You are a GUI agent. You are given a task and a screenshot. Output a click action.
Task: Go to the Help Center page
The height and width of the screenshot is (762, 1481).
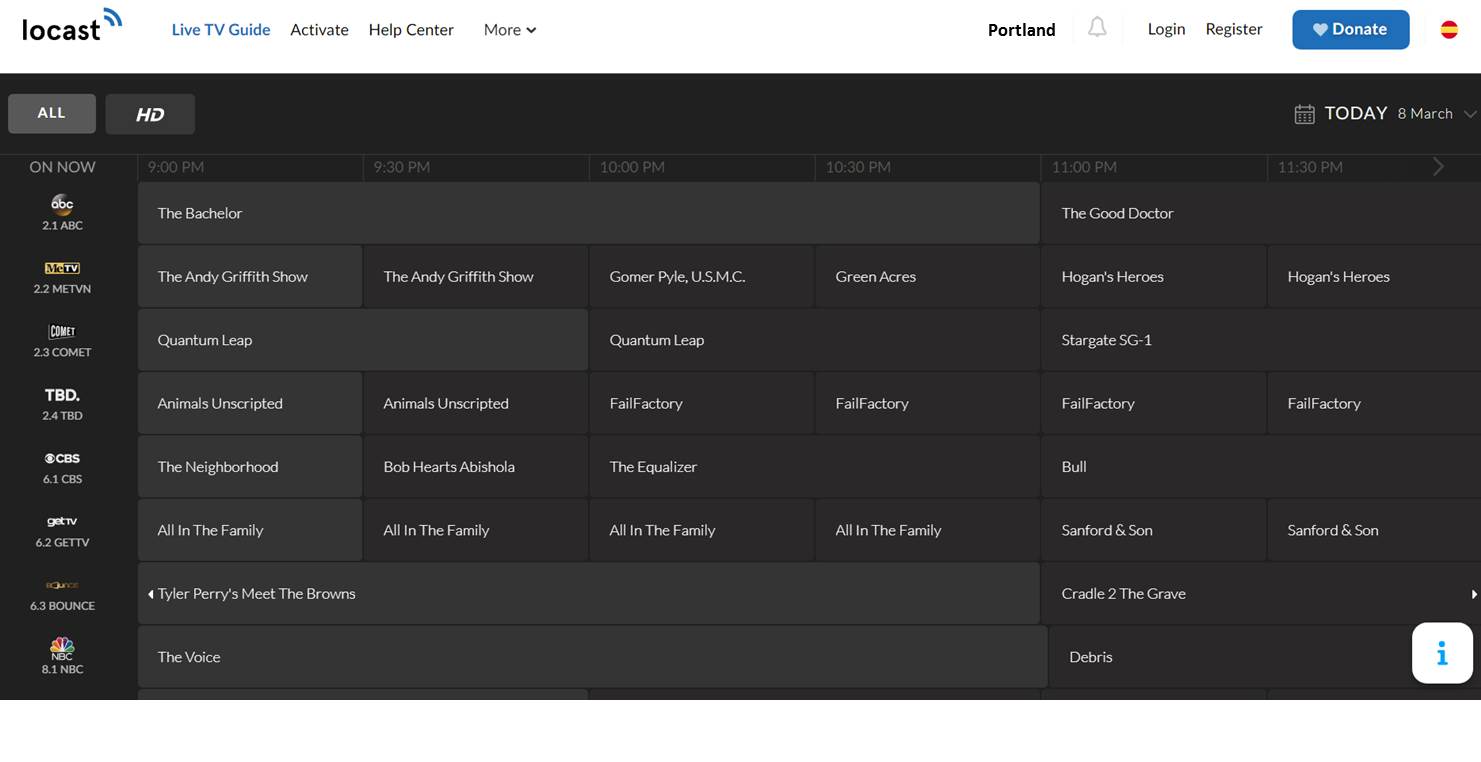click(x=411, y=30)
